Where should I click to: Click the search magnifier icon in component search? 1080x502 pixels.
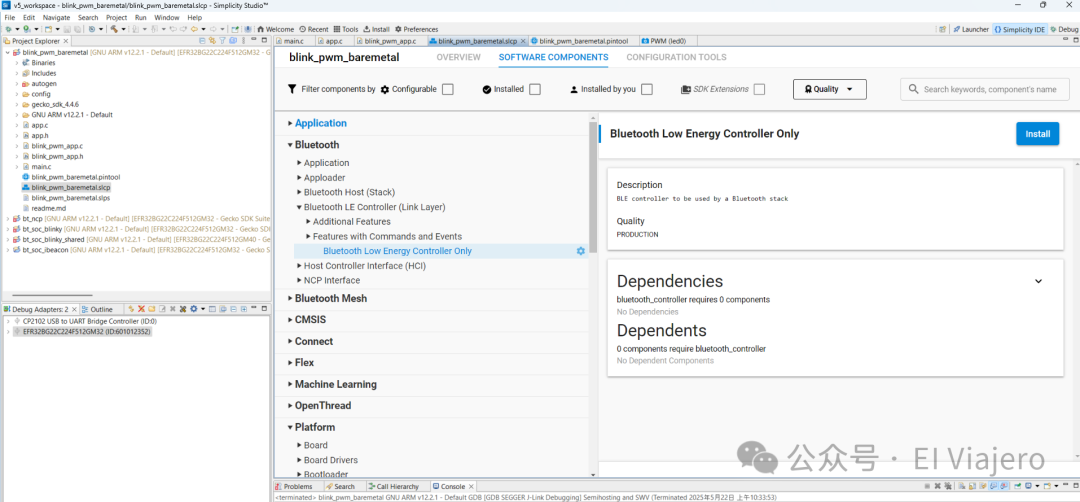(913, 90)
